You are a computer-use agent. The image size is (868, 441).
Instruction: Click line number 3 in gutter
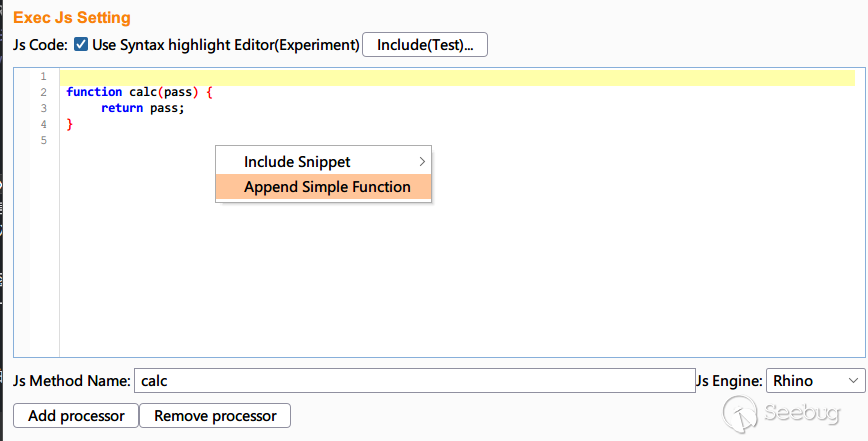pos(43,108)
